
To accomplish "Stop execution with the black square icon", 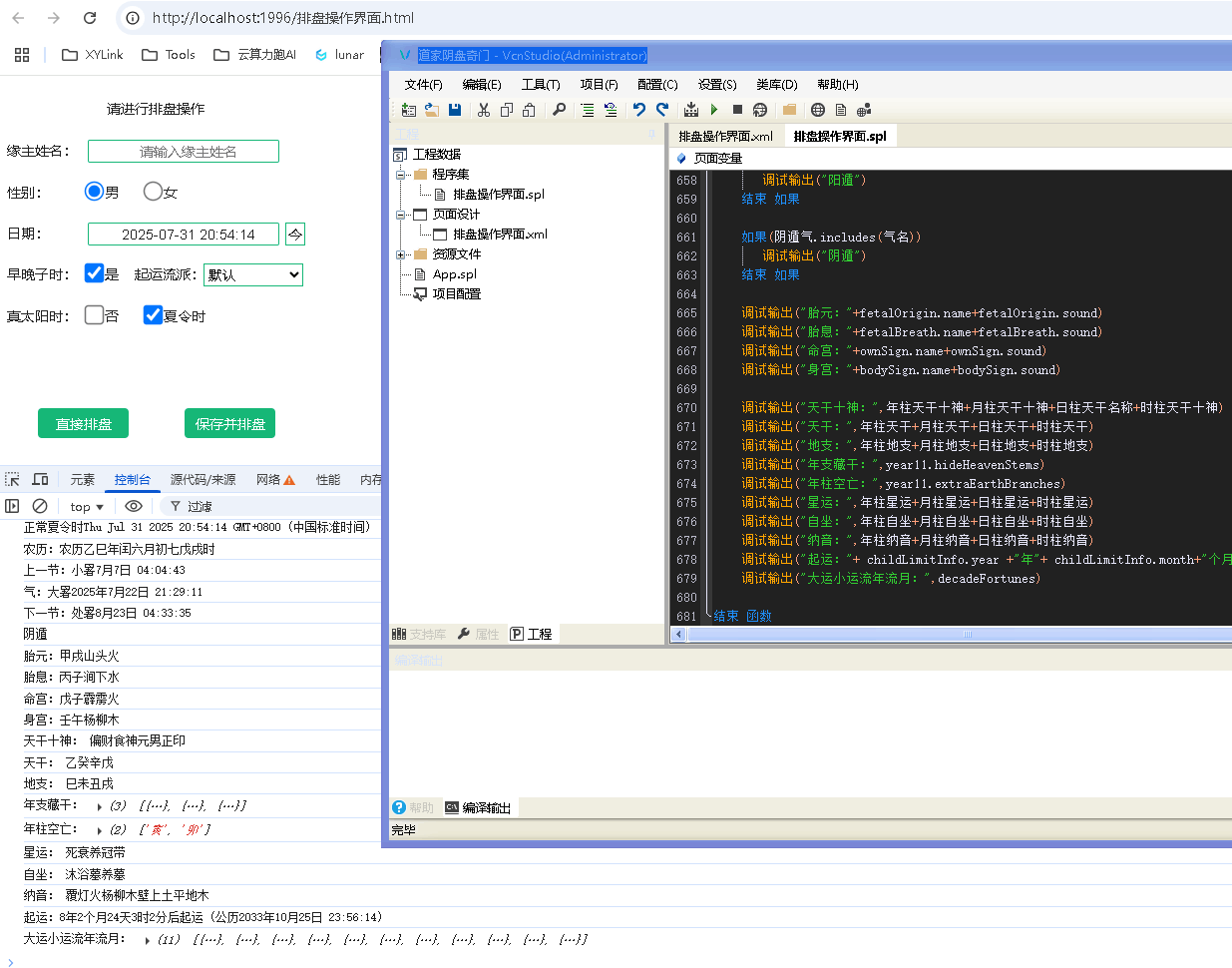I will point(737,110).
